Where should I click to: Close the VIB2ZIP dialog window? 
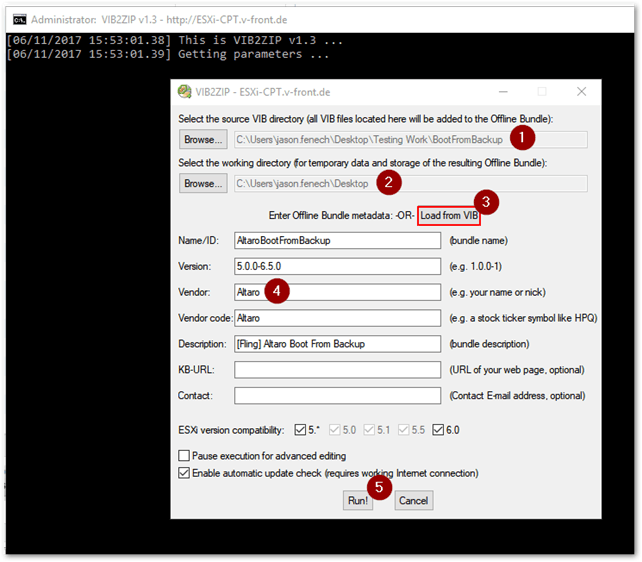pos(581,92)
